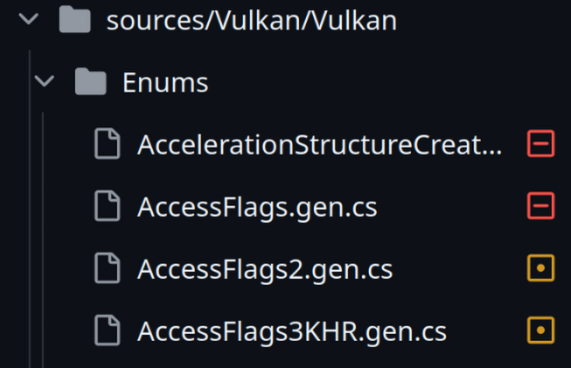Click file icon beside AccelerationStructureCreat… entry
This screenshot has height=368, width=571.
pyautogui.click(x=107, y=143)
